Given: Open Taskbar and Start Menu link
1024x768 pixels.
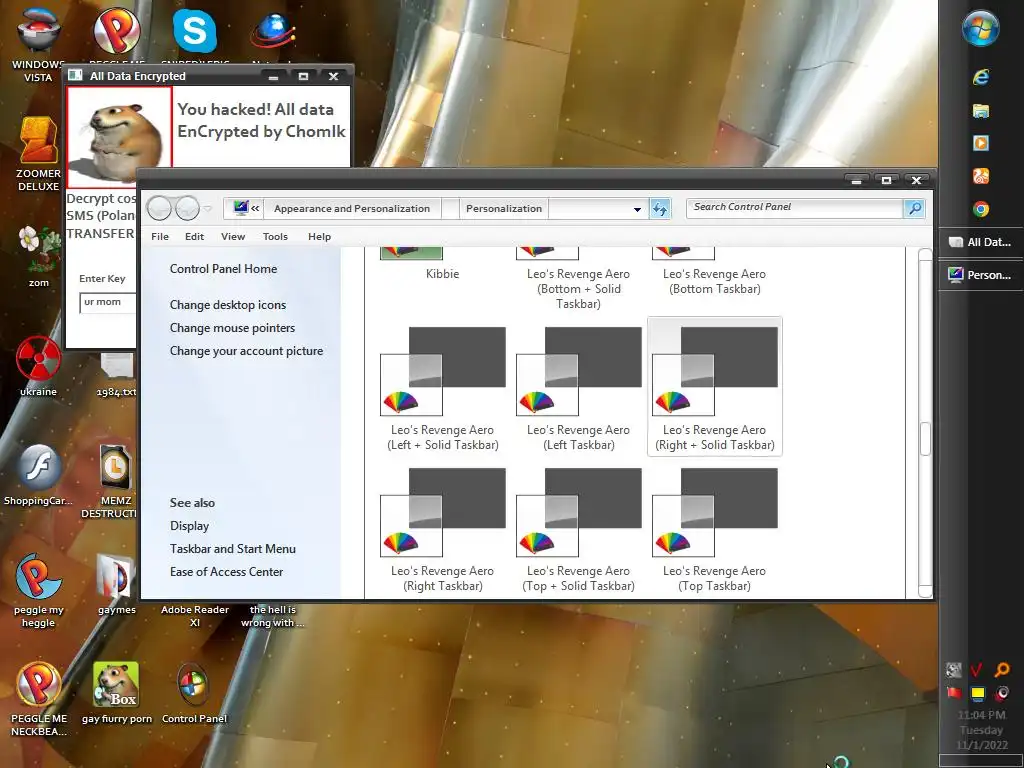Looking at the screenshot, I should click(232, 549).
